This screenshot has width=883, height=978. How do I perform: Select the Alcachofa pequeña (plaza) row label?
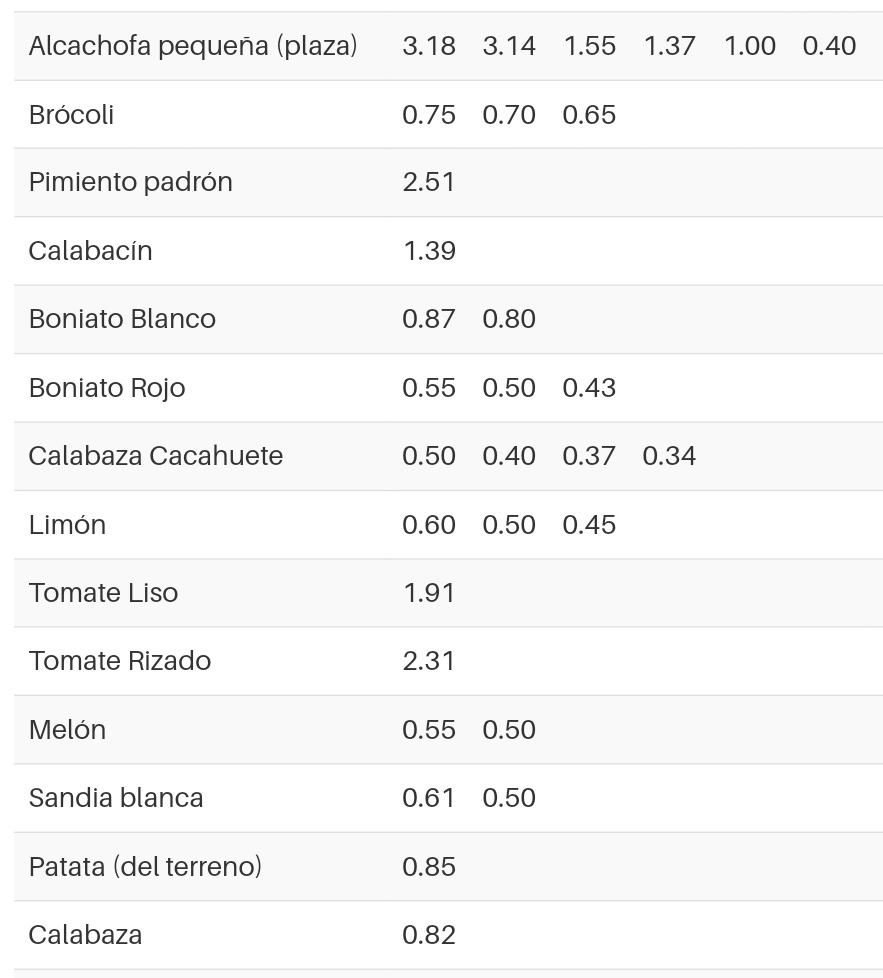193,46
